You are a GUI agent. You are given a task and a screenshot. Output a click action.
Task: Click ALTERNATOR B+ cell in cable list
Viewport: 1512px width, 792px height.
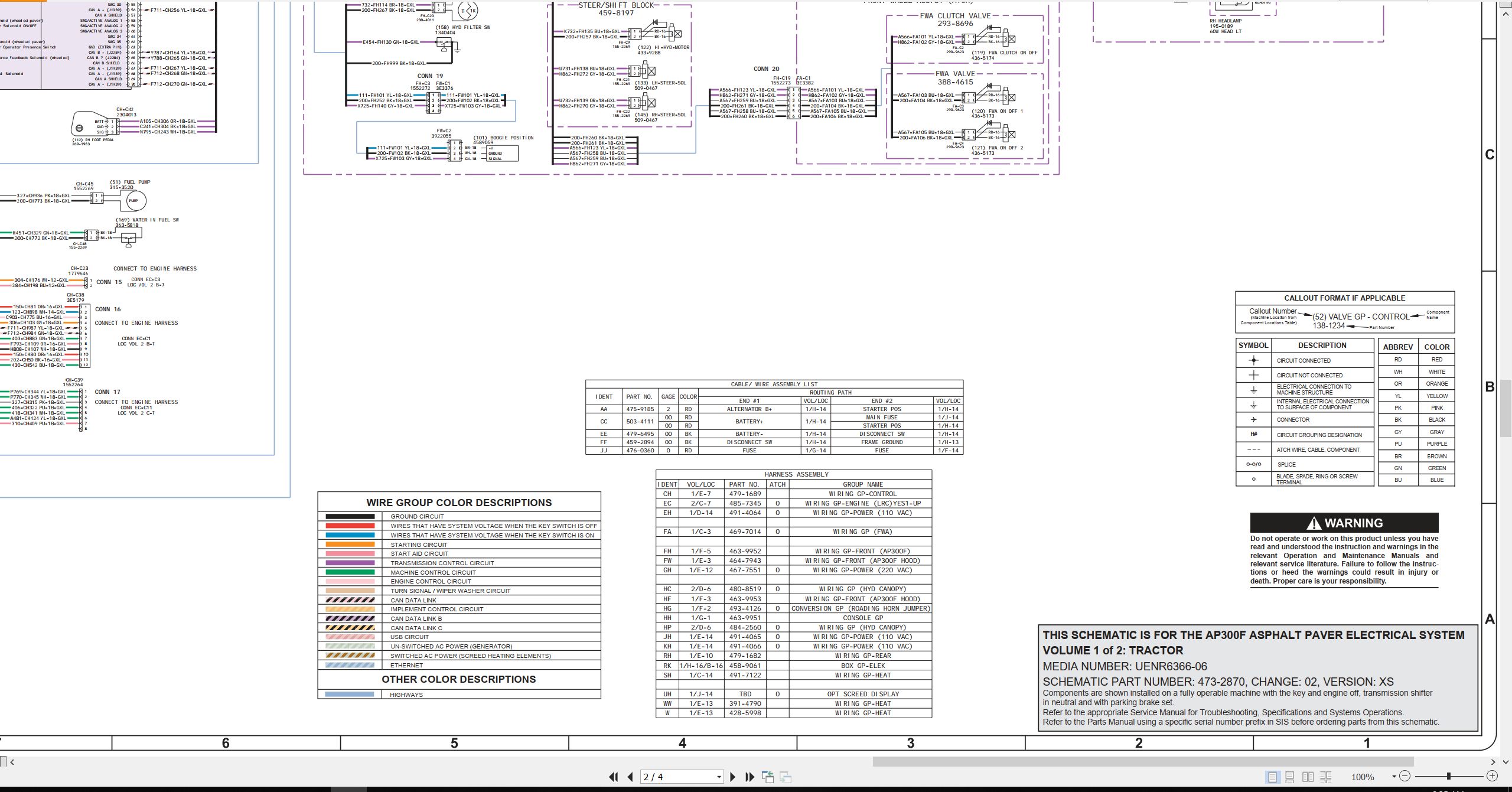(x=749, y=409)
